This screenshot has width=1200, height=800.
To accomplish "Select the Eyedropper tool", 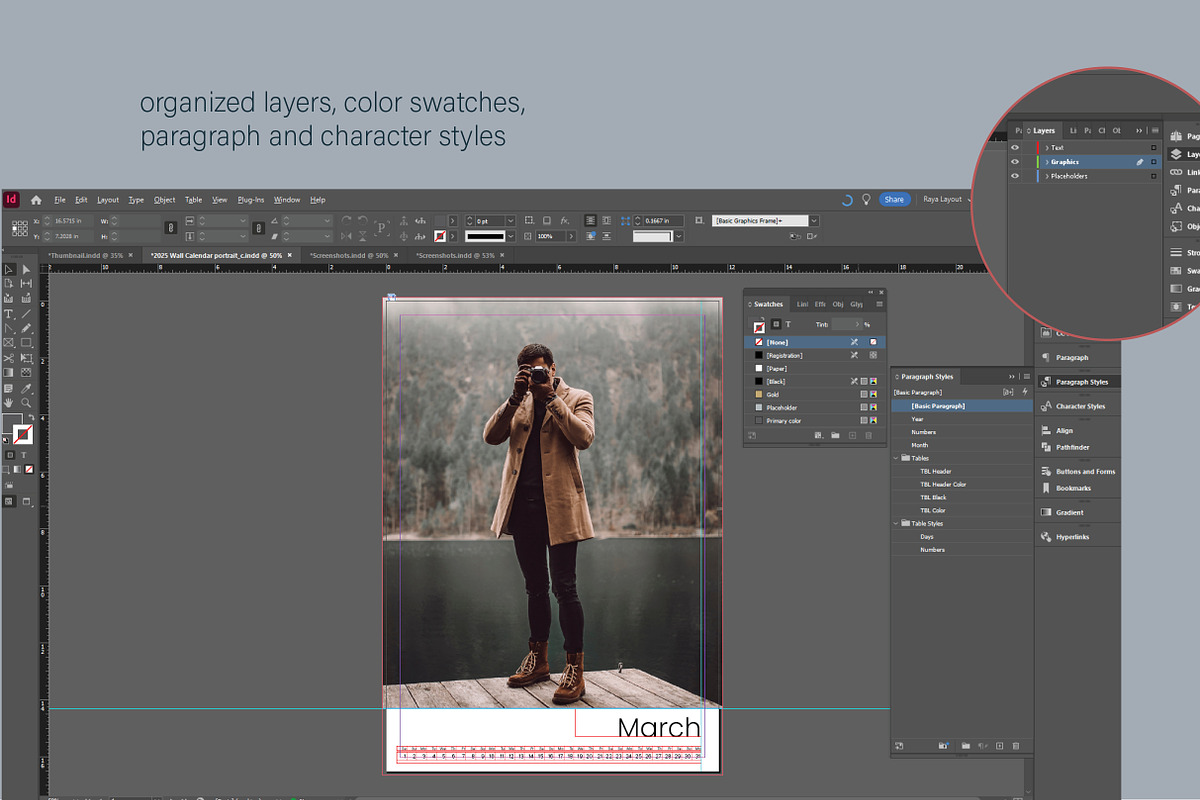I will pos(26,388).
